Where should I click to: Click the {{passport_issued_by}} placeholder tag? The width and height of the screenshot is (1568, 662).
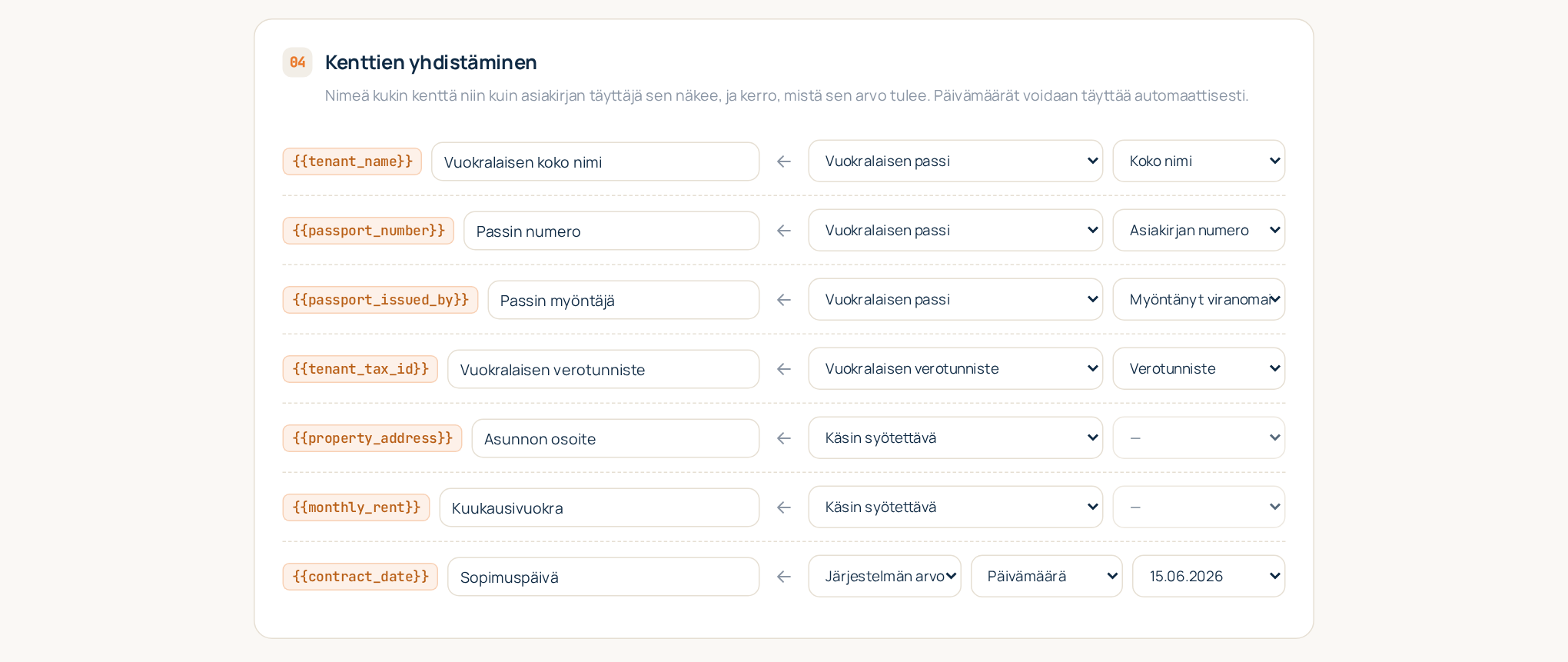pos(380,300)
